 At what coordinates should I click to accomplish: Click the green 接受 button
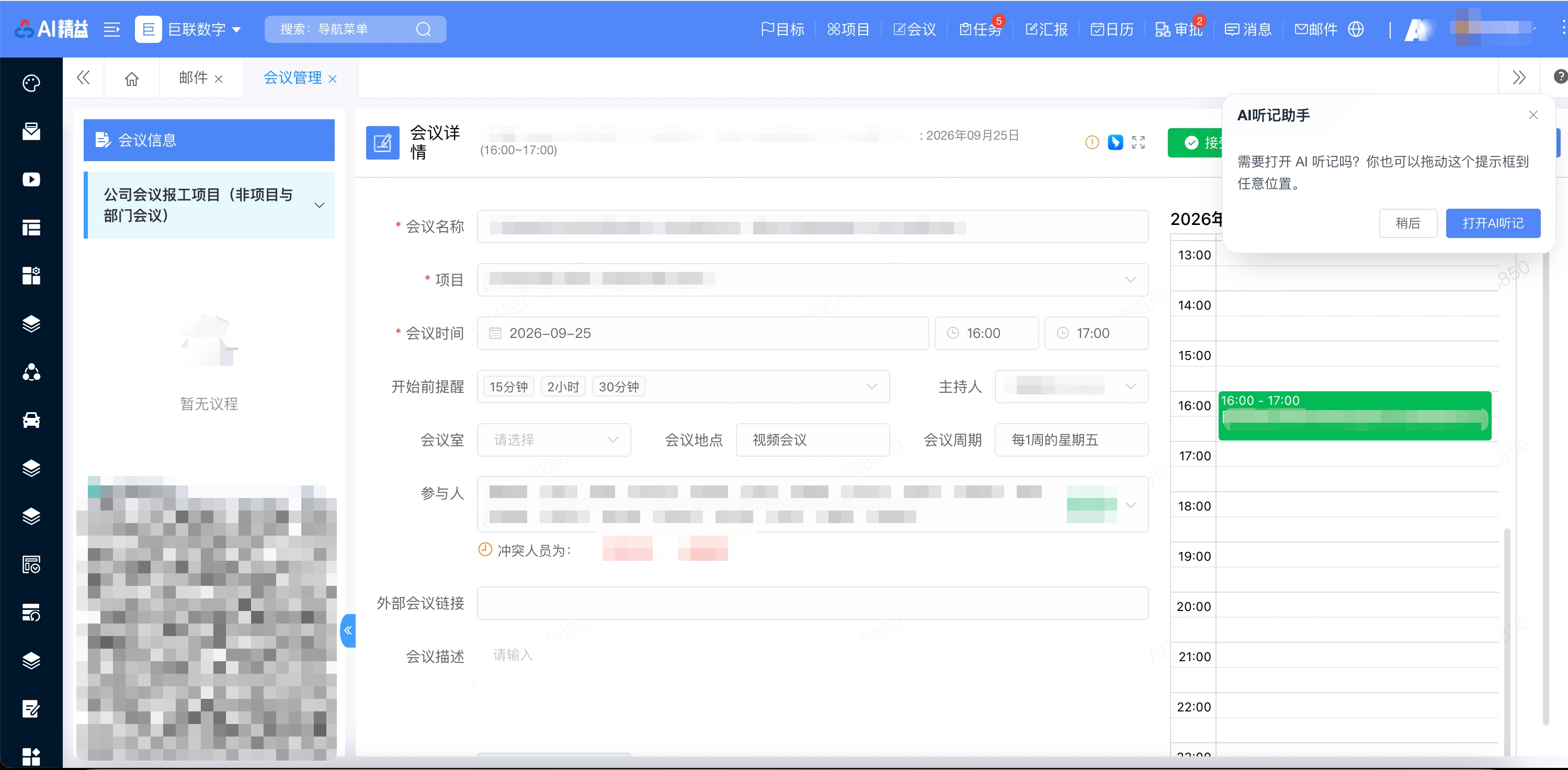1196,143
